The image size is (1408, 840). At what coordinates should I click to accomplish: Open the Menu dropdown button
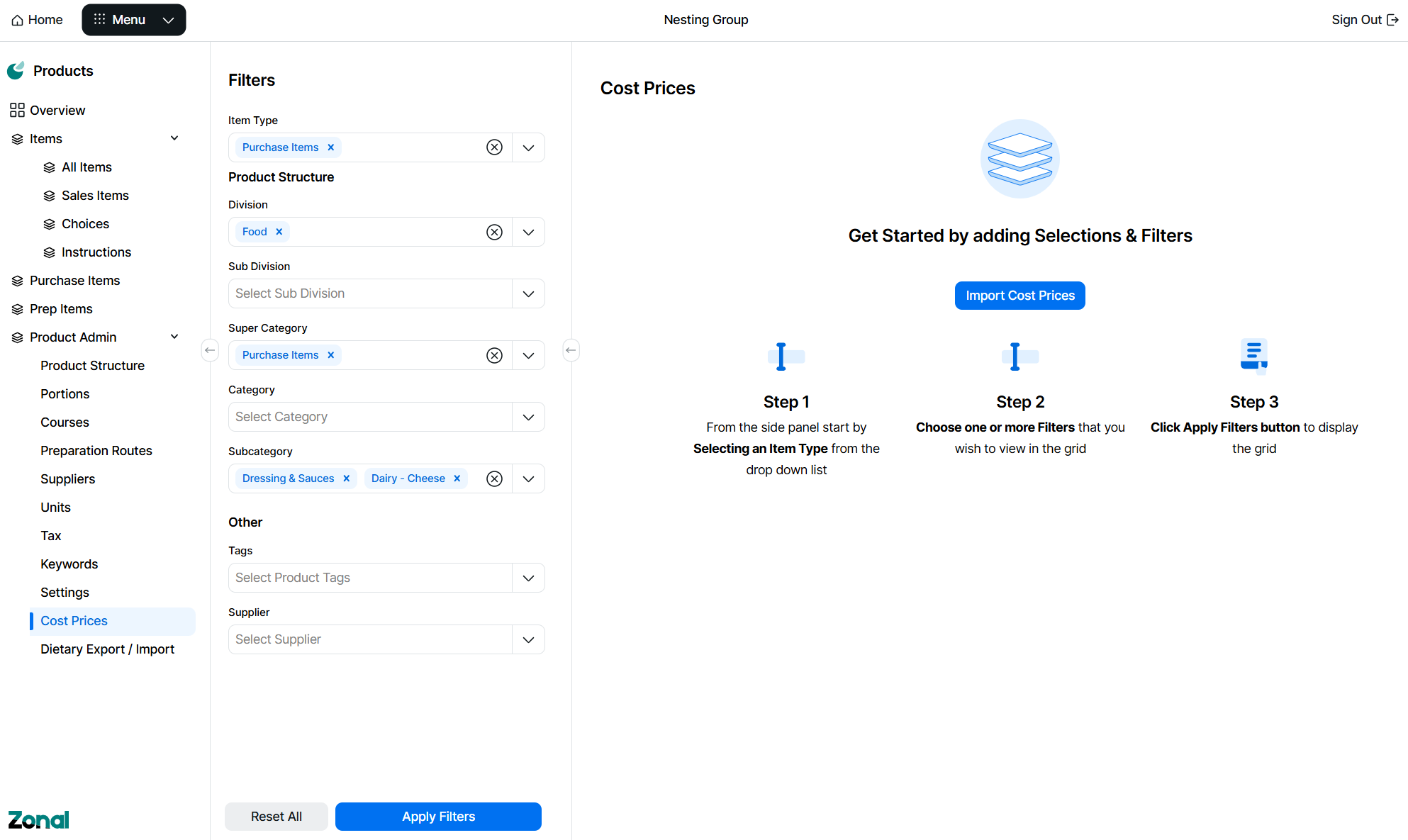[134, 20]
